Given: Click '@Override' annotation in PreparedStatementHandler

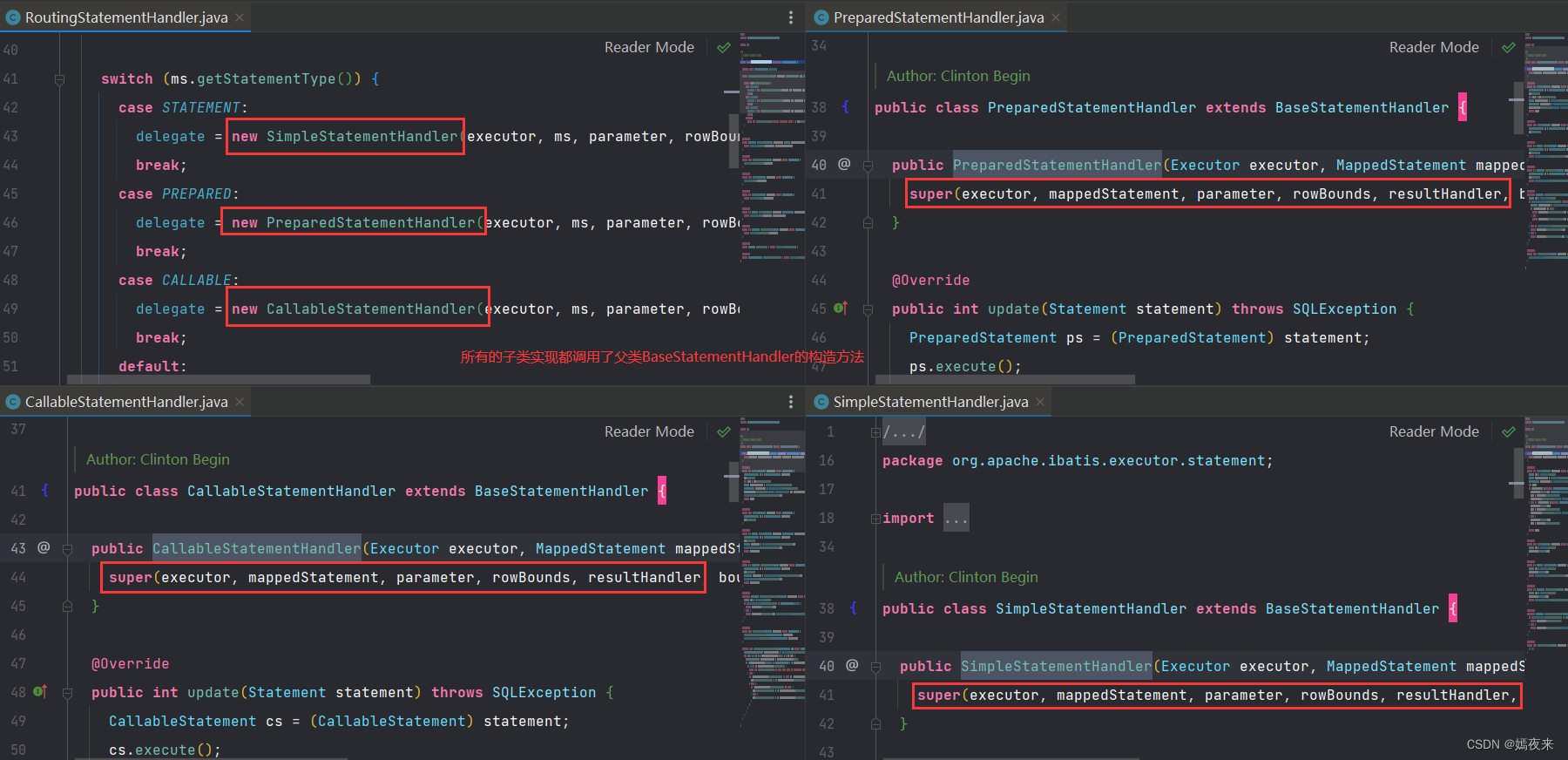Looking at the screenshot, I should pos(930,281).
